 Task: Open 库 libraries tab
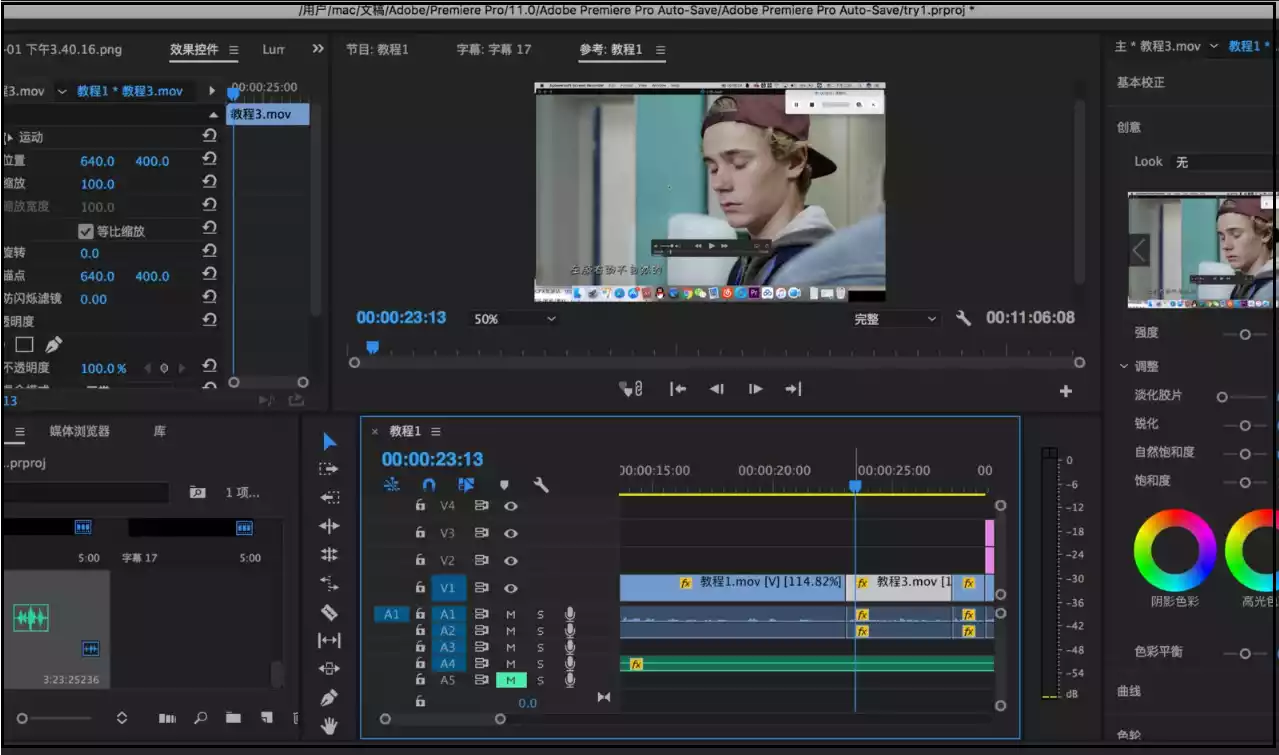(x=160, y=431)
